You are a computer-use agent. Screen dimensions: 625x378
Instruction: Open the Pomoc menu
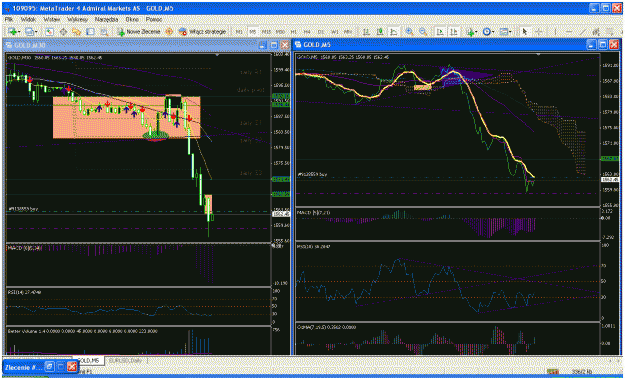153,19
